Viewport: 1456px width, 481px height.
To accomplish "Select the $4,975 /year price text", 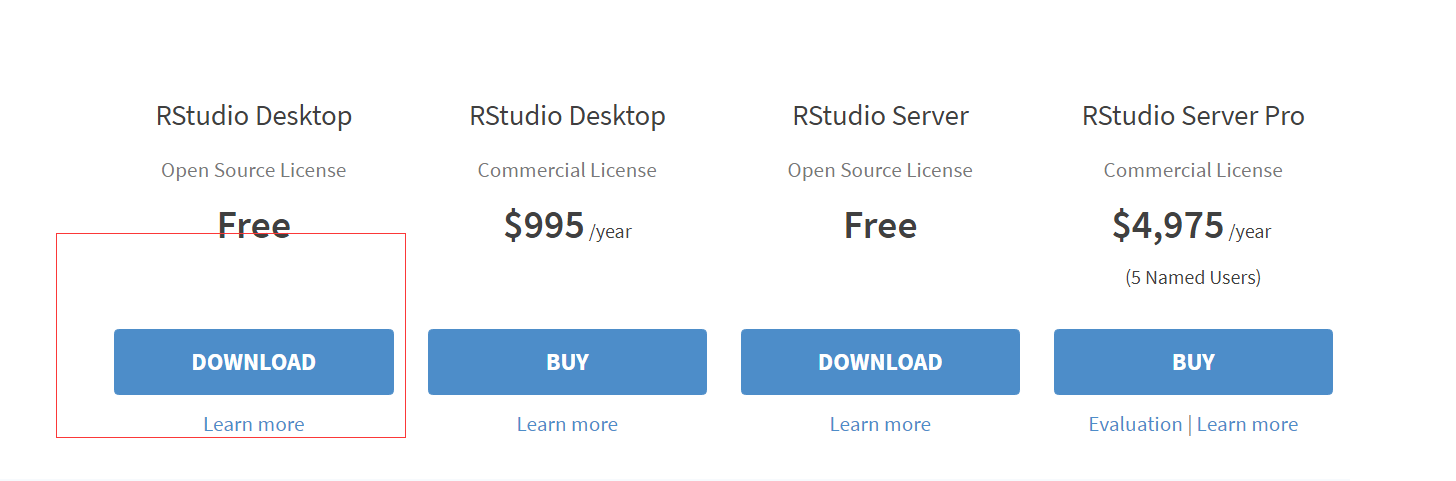I will tap(1192, 226).
